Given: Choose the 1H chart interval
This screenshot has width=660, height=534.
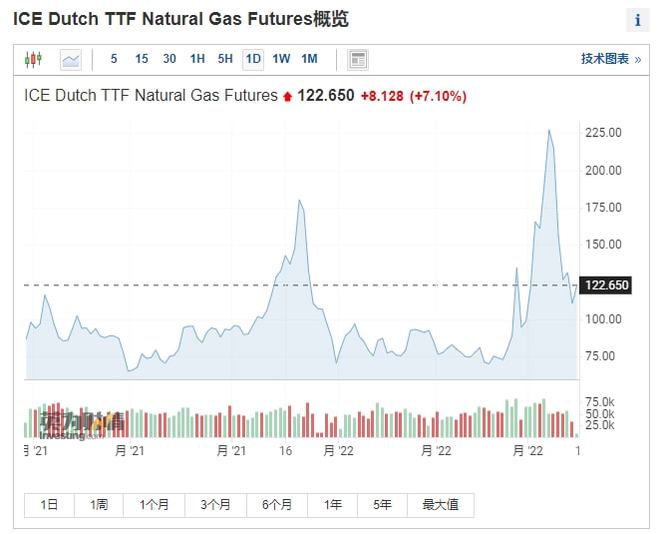Looking at the screenshot, I should tap(197, 59).
